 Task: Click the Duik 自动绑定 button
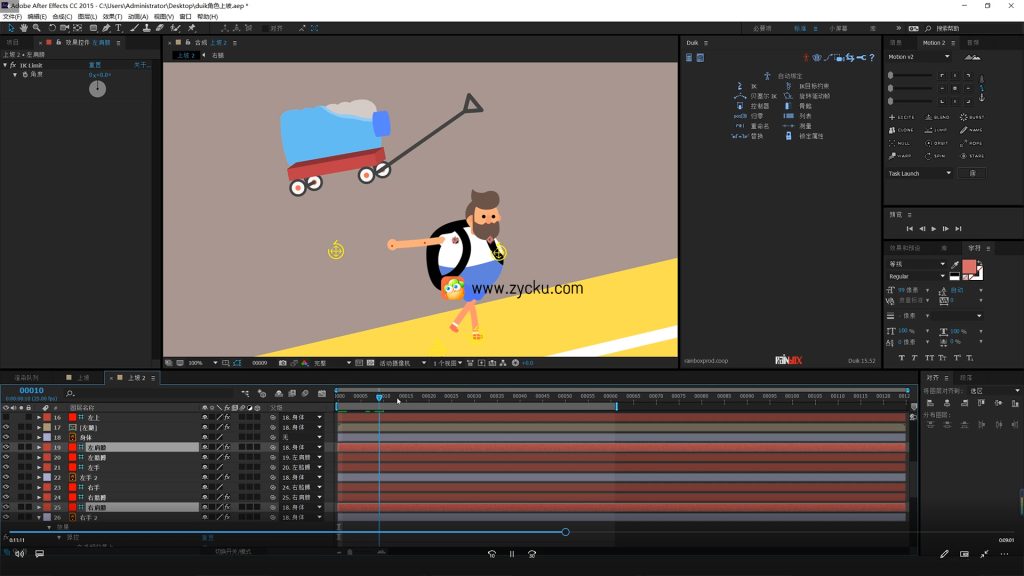[x=788, y=76]
